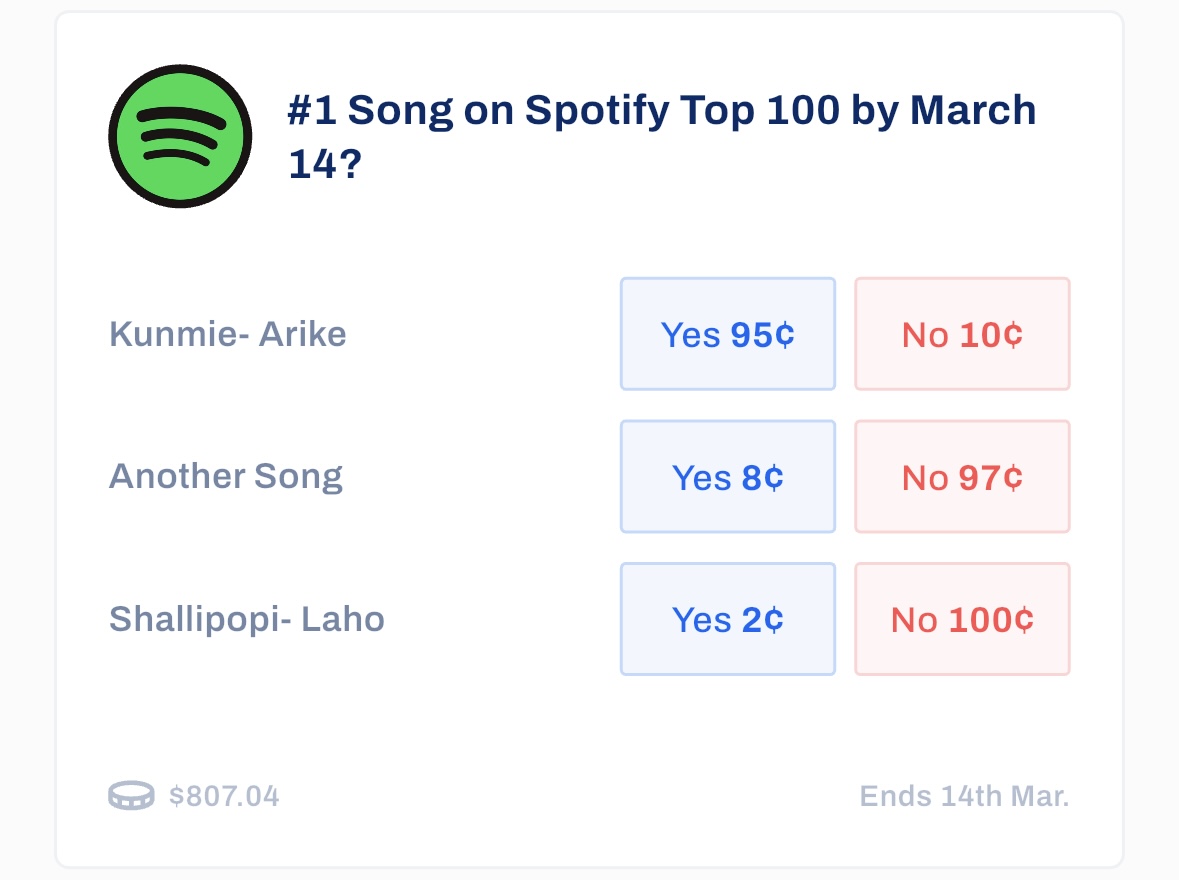Open the Another Song outcome label
The width and height of the screenshot is (1179, 880).
(226, 476)
